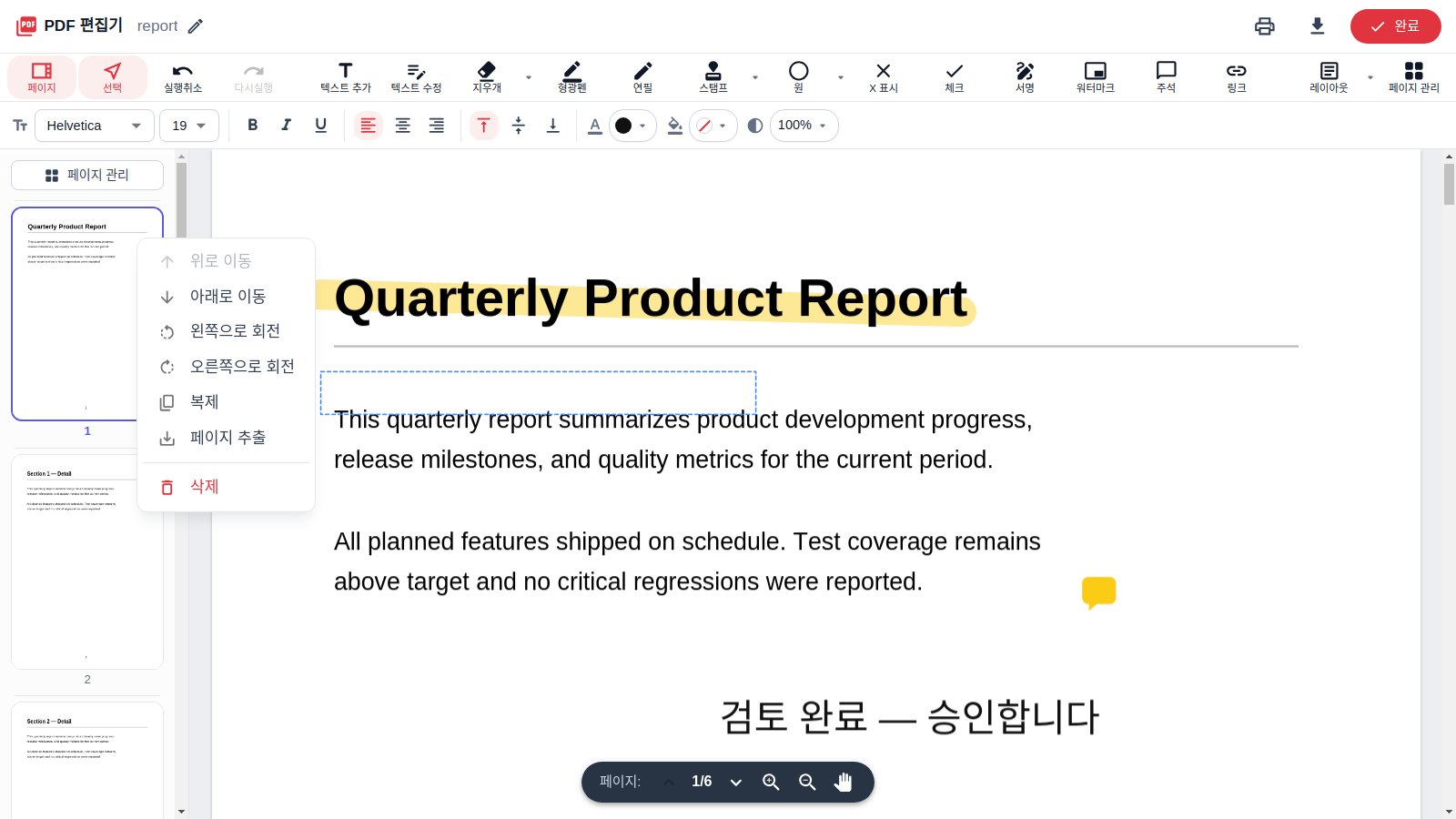Open the yellow comment note on page

click(1099, 592)
